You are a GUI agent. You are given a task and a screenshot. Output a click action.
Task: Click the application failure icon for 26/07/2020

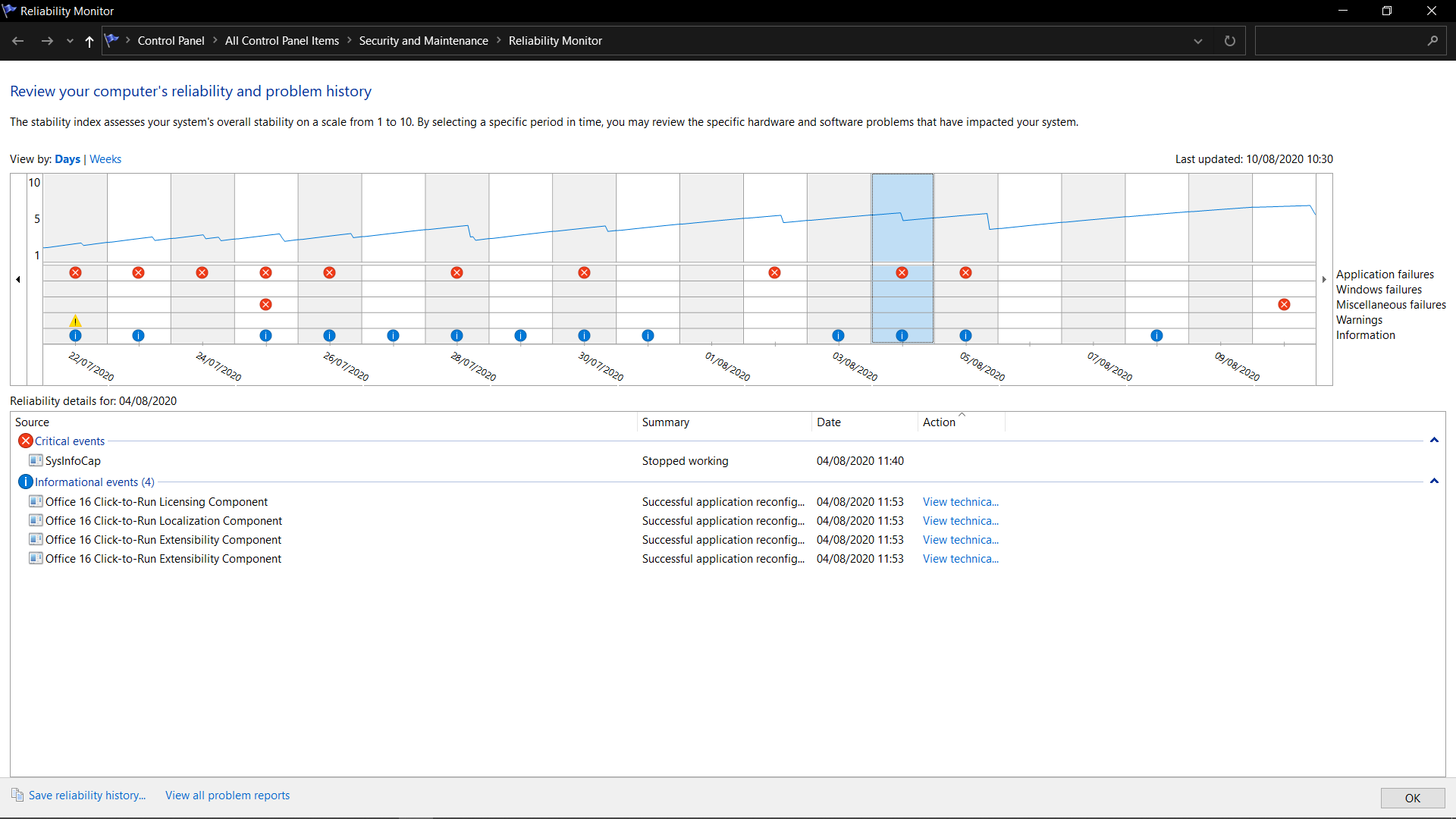pyautogui.click(x=329, y=273)
